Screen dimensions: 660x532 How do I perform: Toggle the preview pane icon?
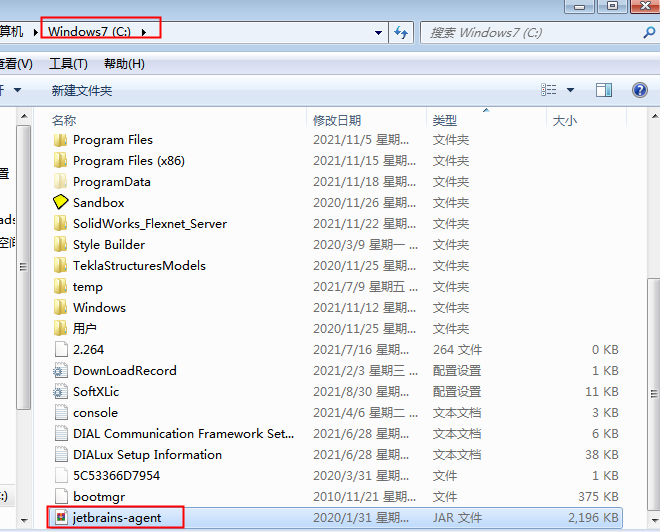[604, 90]
